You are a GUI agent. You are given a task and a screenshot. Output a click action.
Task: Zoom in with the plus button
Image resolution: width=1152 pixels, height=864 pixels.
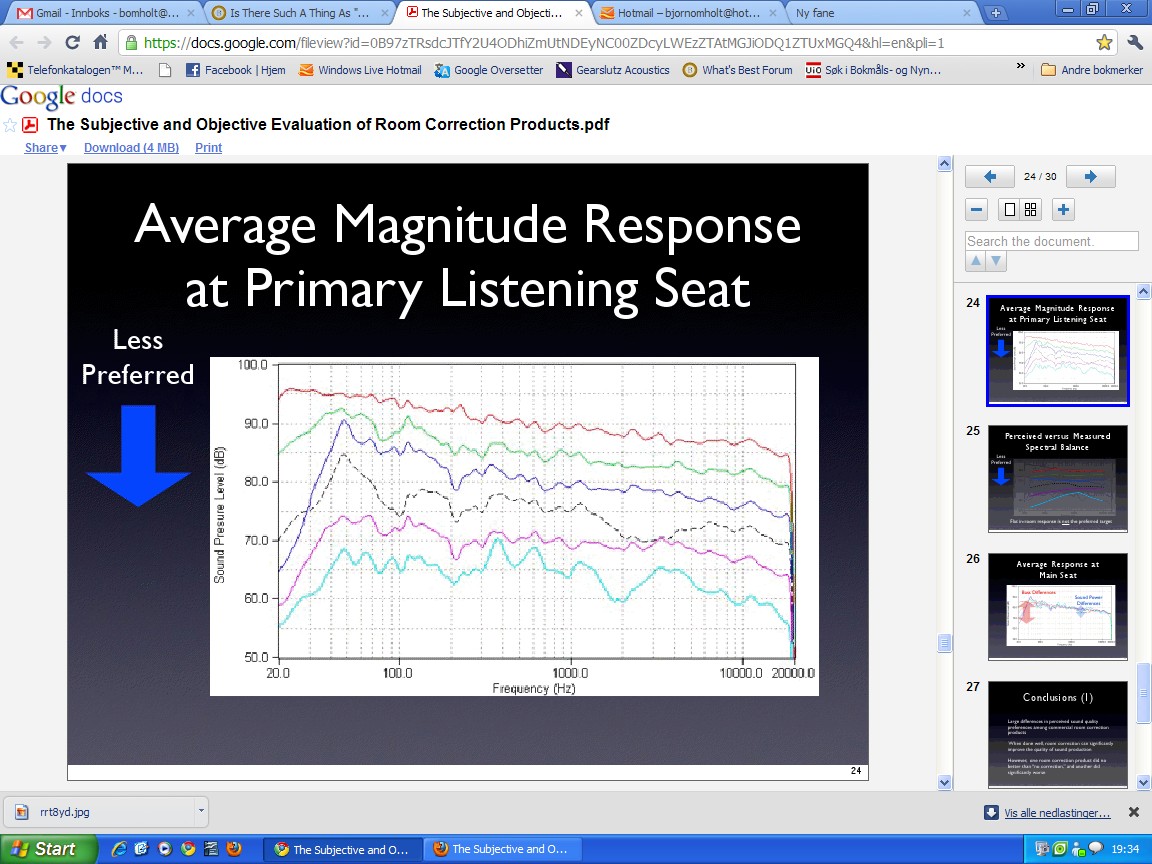[x=1064, y=210]
